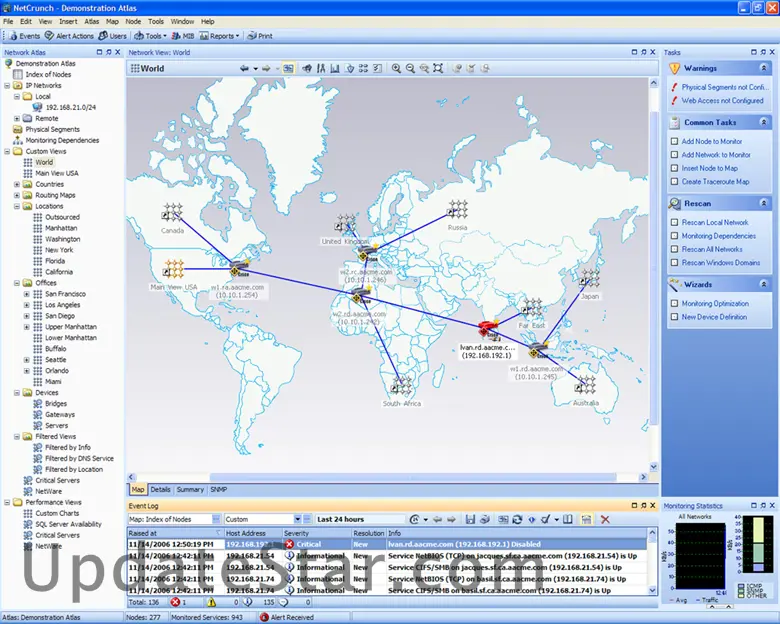Click the map horizontal scrollbar thumb
Viewport: 780px width, 624px height.
[x=413, y=477]
